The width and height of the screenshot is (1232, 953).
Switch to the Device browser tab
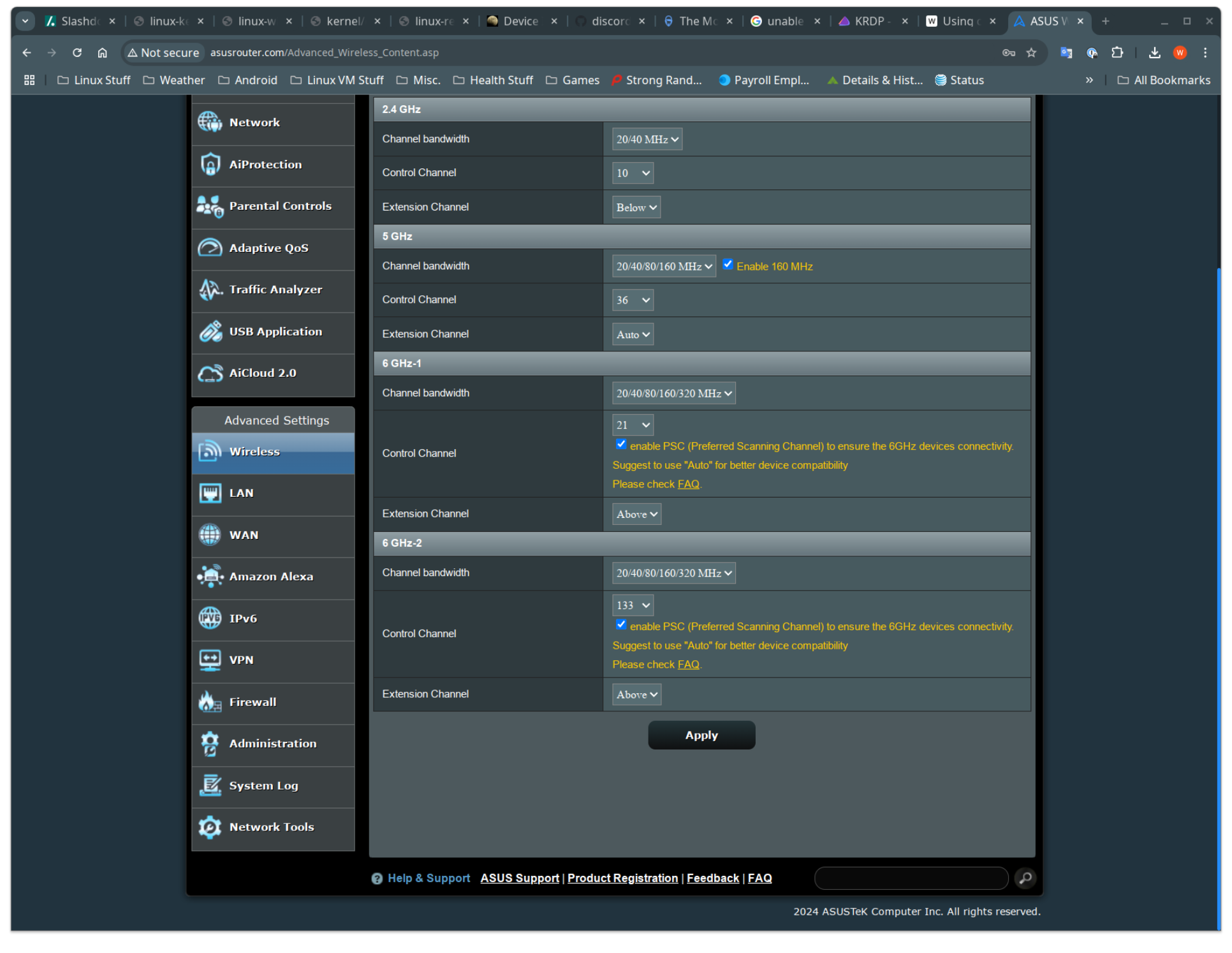[x=521, y=21]
